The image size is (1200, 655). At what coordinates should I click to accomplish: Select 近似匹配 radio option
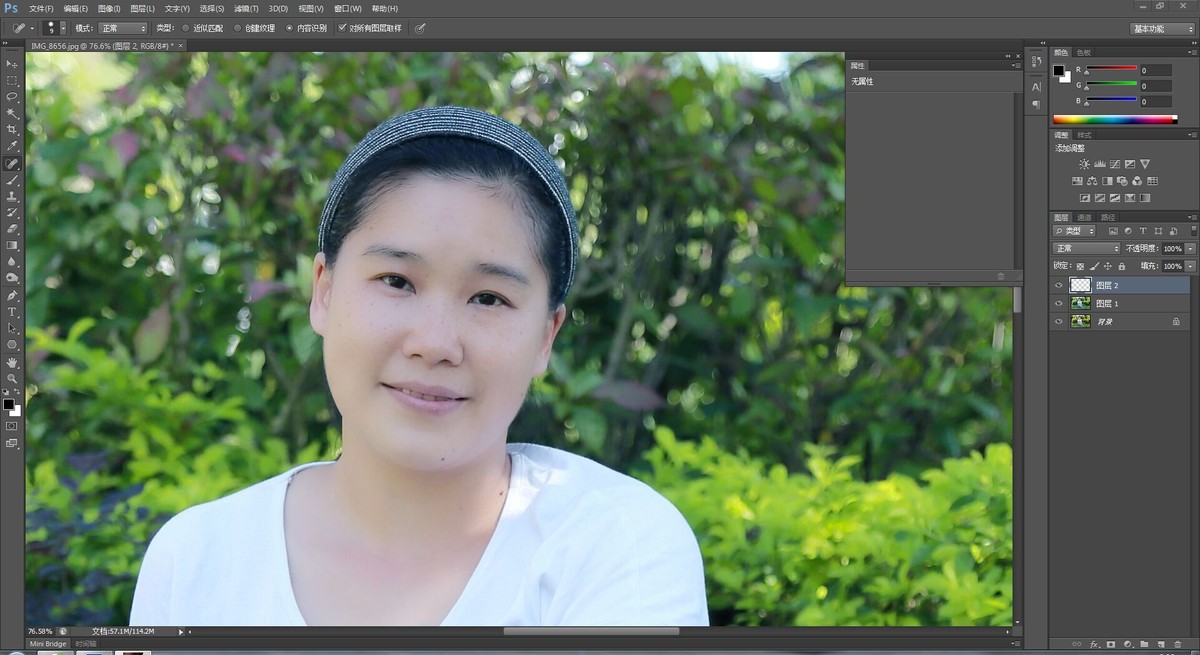pos(186,28)
